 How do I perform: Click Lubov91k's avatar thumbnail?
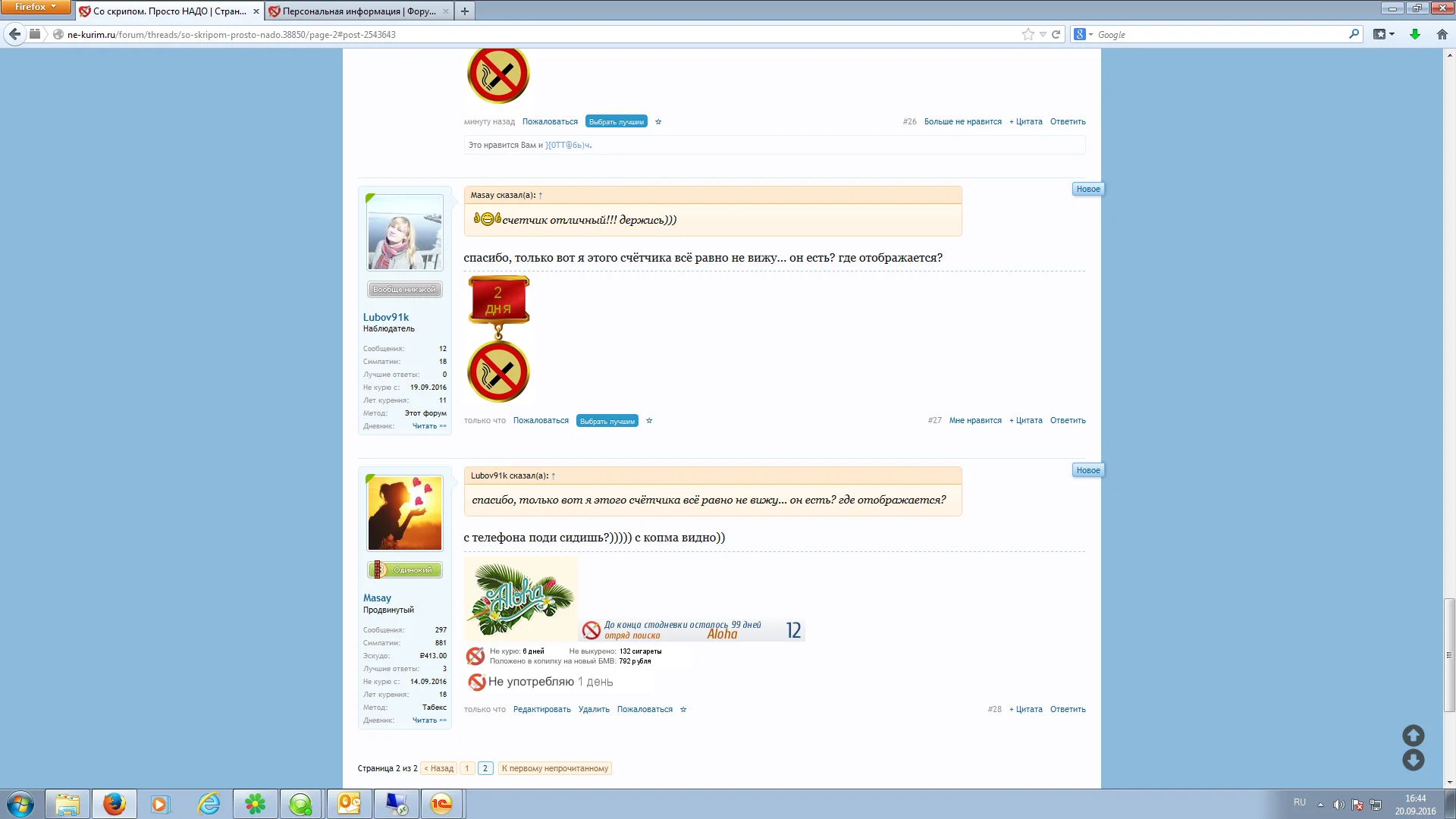(405, 233)
